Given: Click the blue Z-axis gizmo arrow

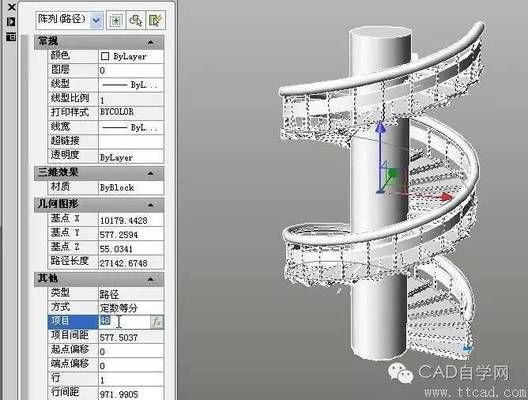Looking at the screenshot, I should [x=381, y=127].
